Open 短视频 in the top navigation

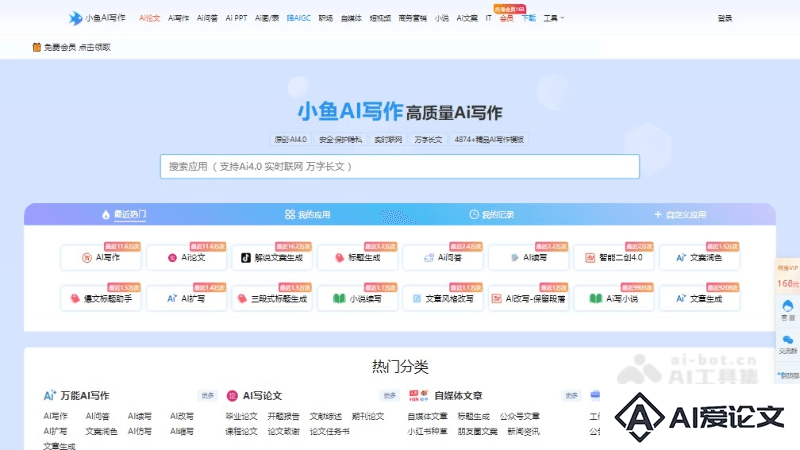point(380,18)
